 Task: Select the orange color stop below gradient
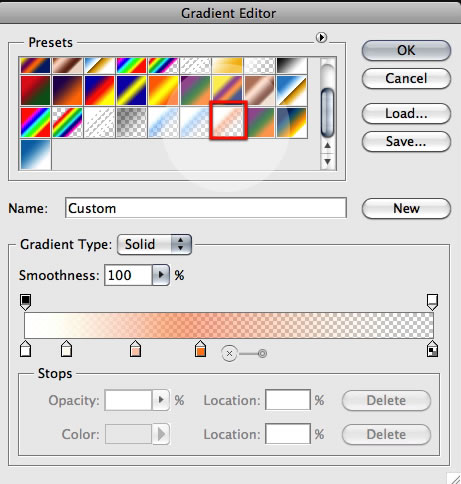200,349
